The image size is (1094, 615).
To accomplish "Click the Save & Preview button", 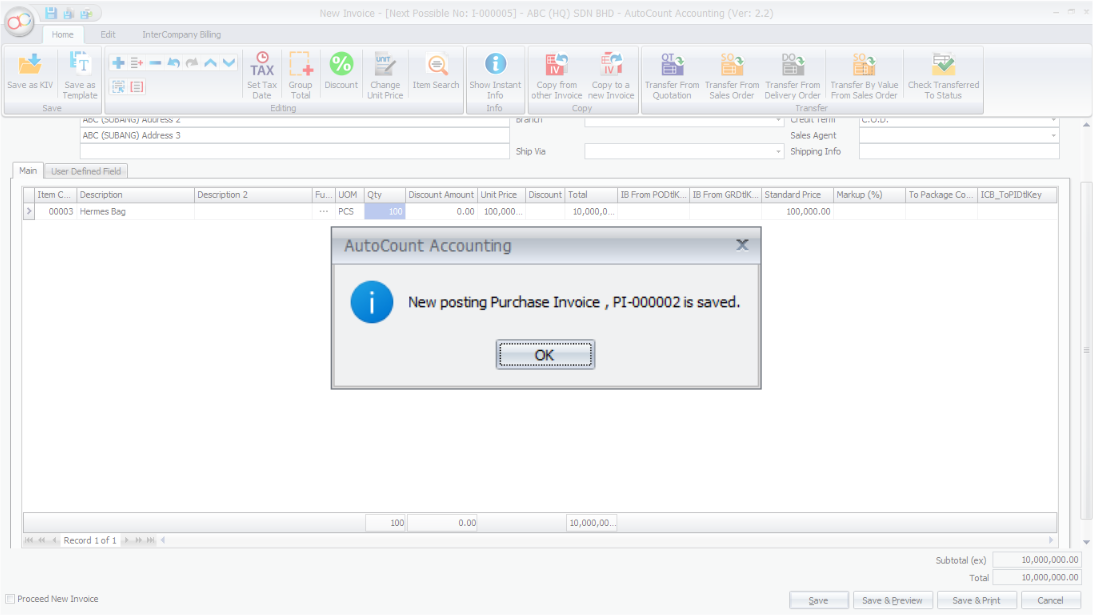I will click(893, 600).
